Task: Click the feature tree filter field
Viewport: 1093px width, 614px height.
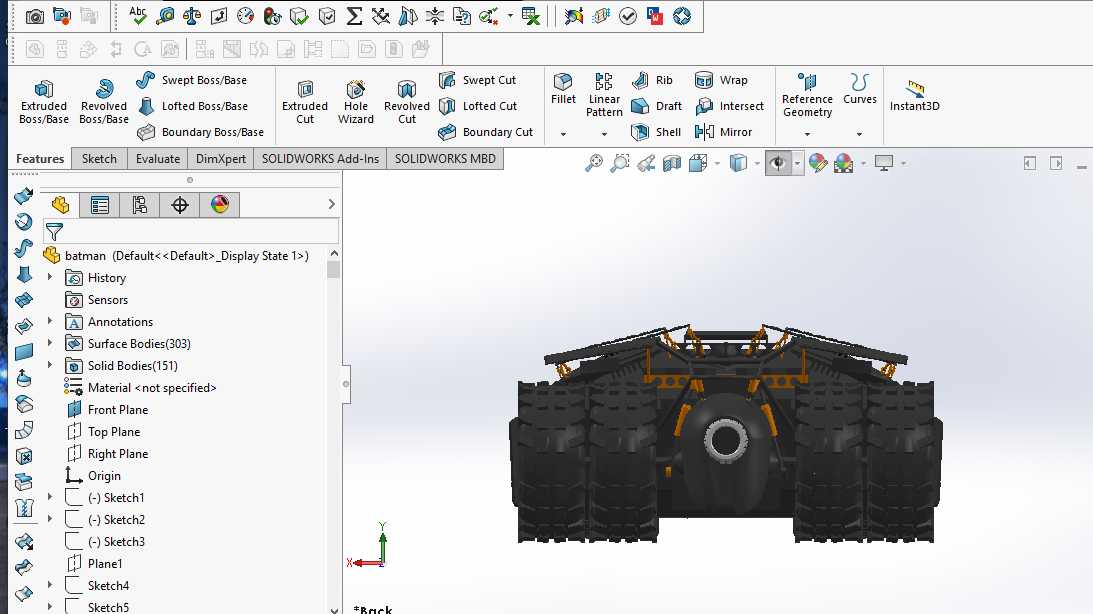Action: [x=191, y=231]
